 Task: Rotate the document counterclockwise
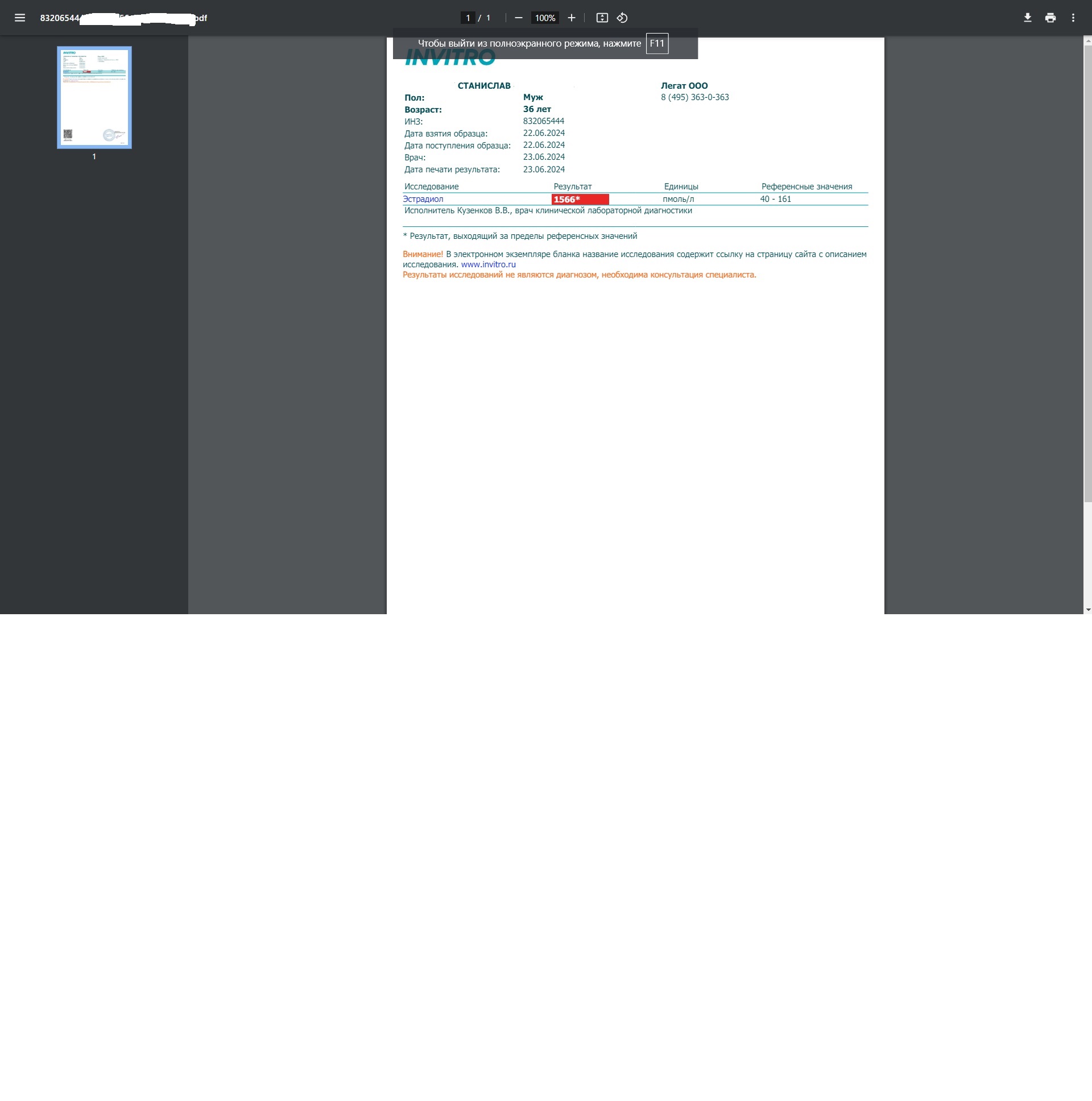coord(622,18)
